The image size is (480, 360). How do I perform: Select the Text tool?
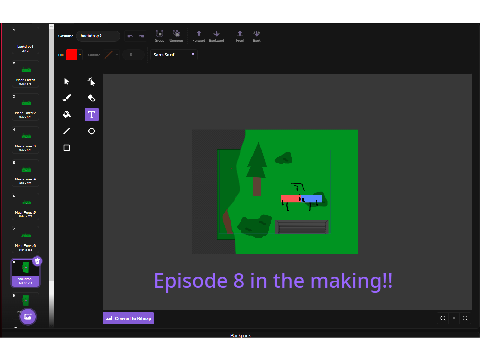(x=92, y=115)
